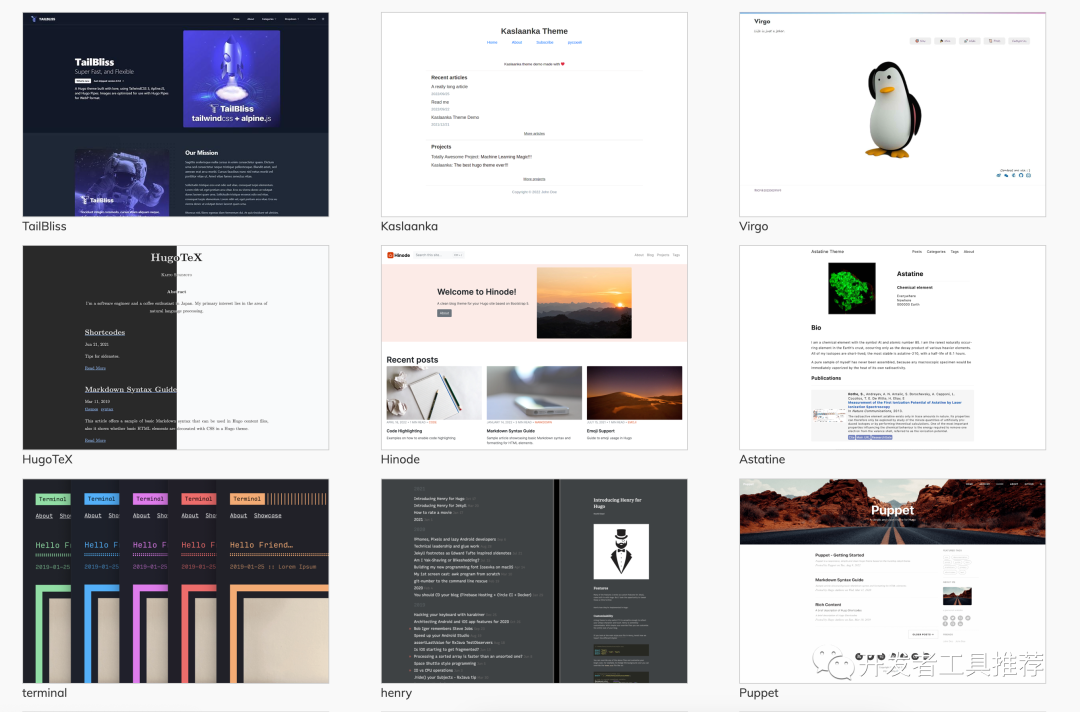The width and height of the screenshot is (1080, 712).
Task: Select the Kaslaanka Theme preview thumbnail
Action: click(534, 114)
